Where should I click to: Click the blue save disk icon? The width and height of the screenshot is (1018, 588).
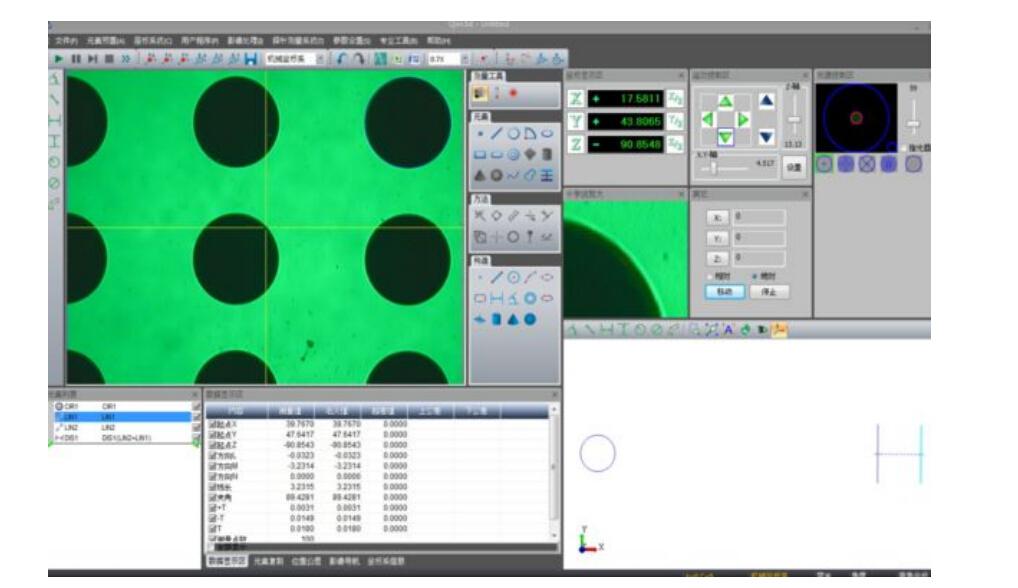coord(250,60)
